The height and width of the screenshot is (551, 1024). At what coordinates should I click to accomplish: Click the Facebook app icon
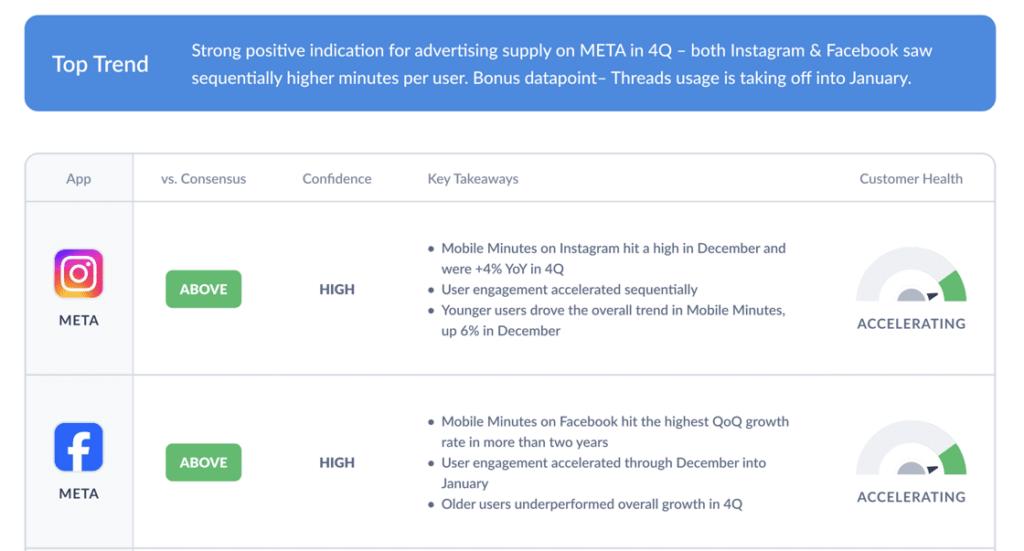pyautogui.click(x=79, y=447)
